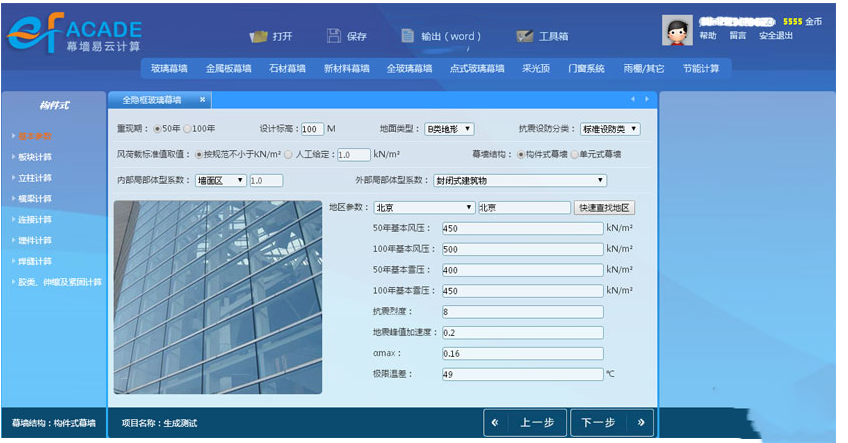Switch to the 玻璃幕墙 menu

click(x=169, y=69)
